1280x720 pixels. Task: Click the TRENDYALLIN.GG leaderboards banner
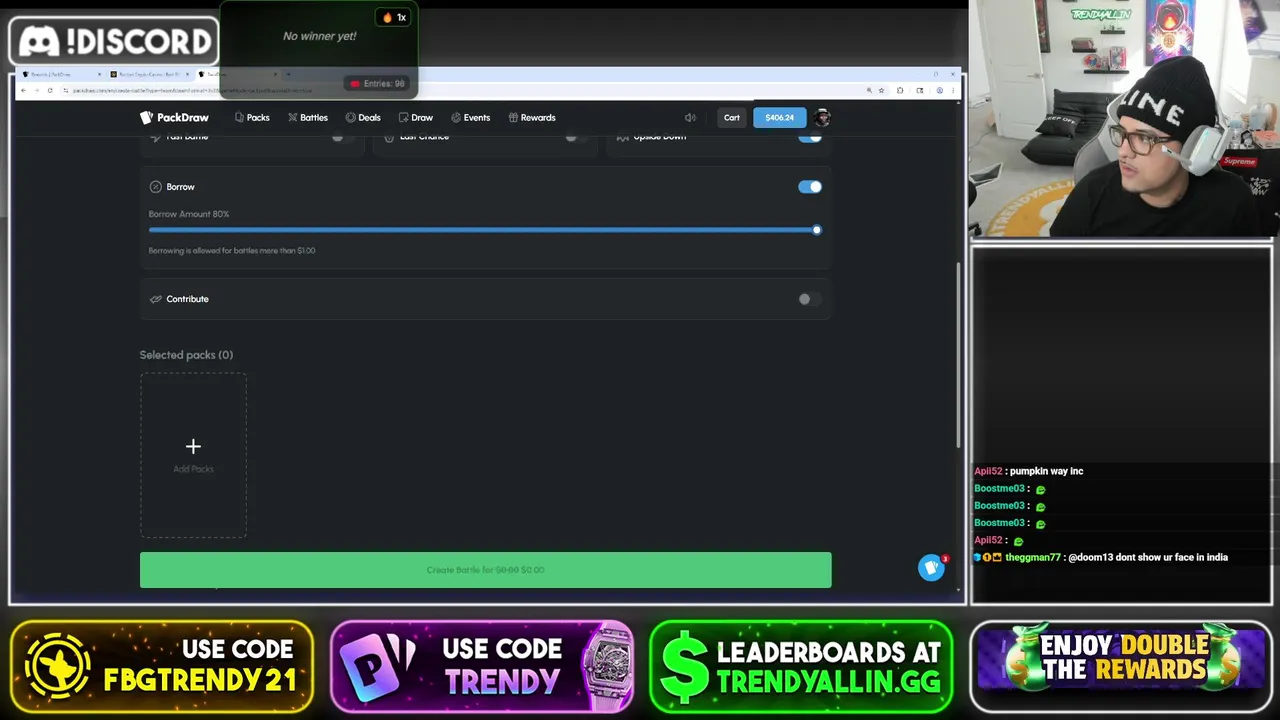pyautogui.click(x=801, y=667)
